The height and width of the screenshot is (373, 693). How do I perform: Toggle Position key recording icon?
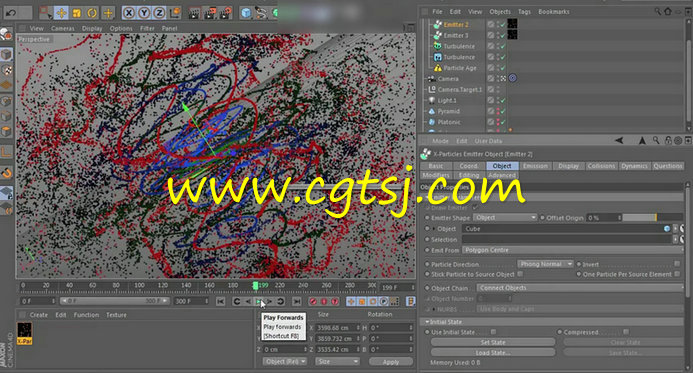point(351,301)
